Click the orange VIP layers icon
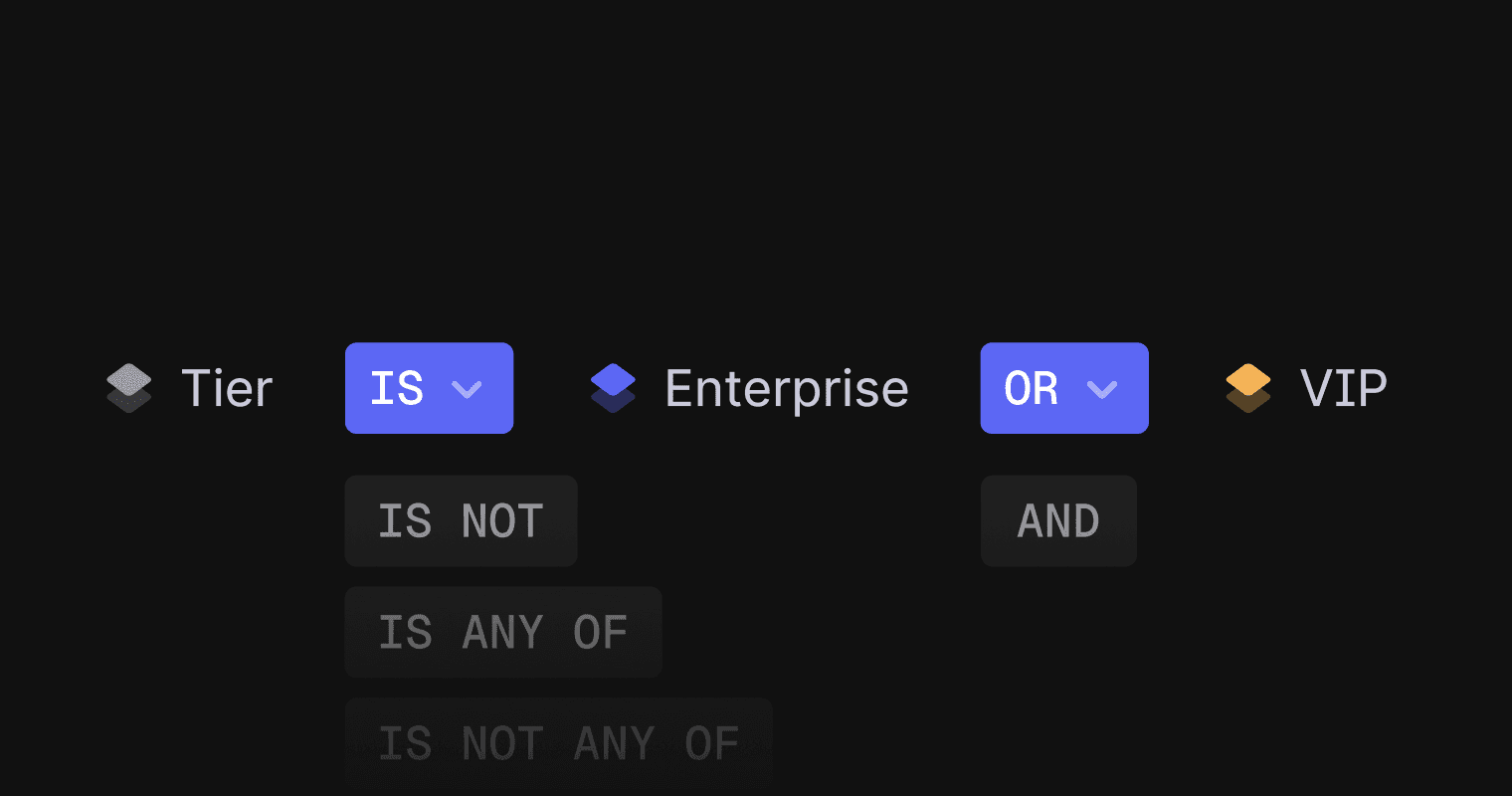Viewport: 1512px width, 796px height. point(1248,388)
